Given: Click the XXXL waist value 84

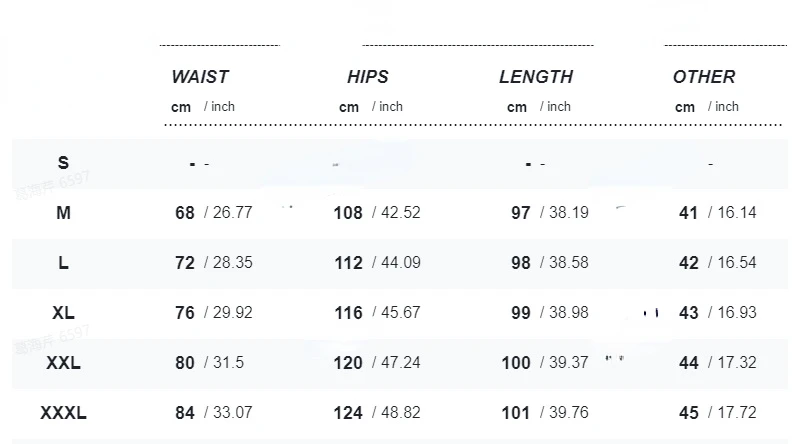Looking at the screenshot, I should (185, 413).
